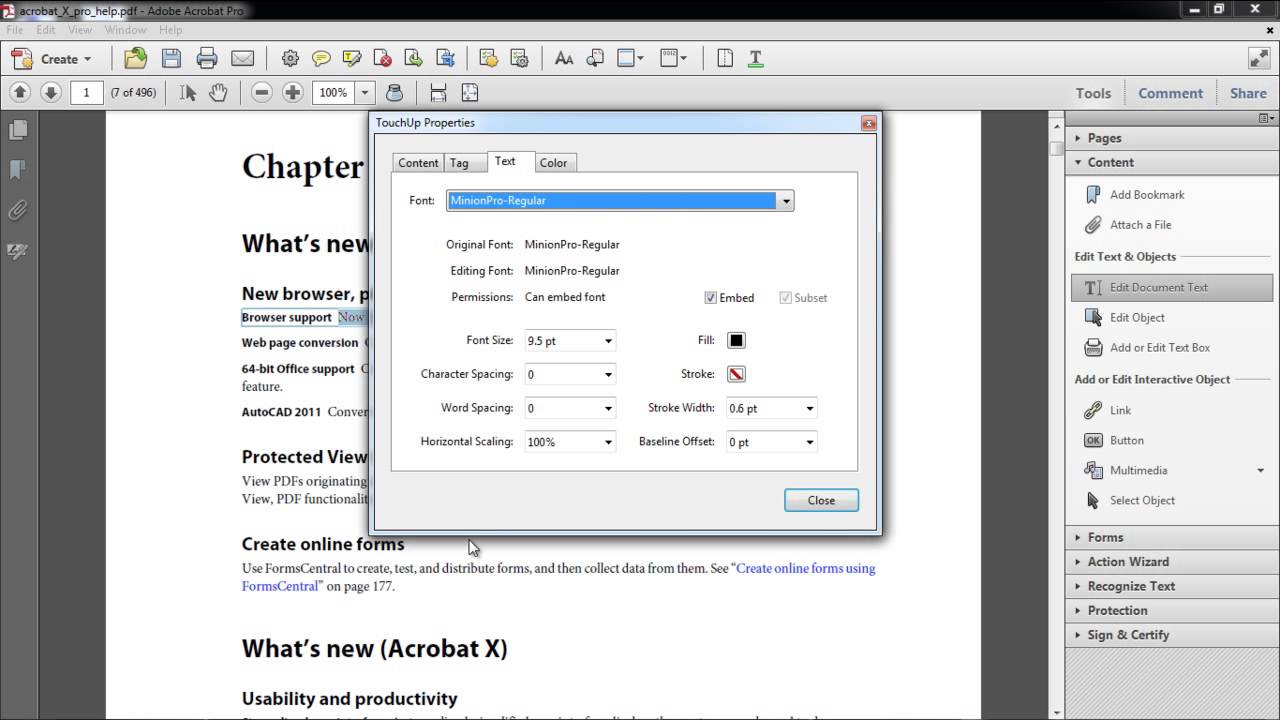Select the highlight text tool icon
1280x720 pixels.
(352, 59)
